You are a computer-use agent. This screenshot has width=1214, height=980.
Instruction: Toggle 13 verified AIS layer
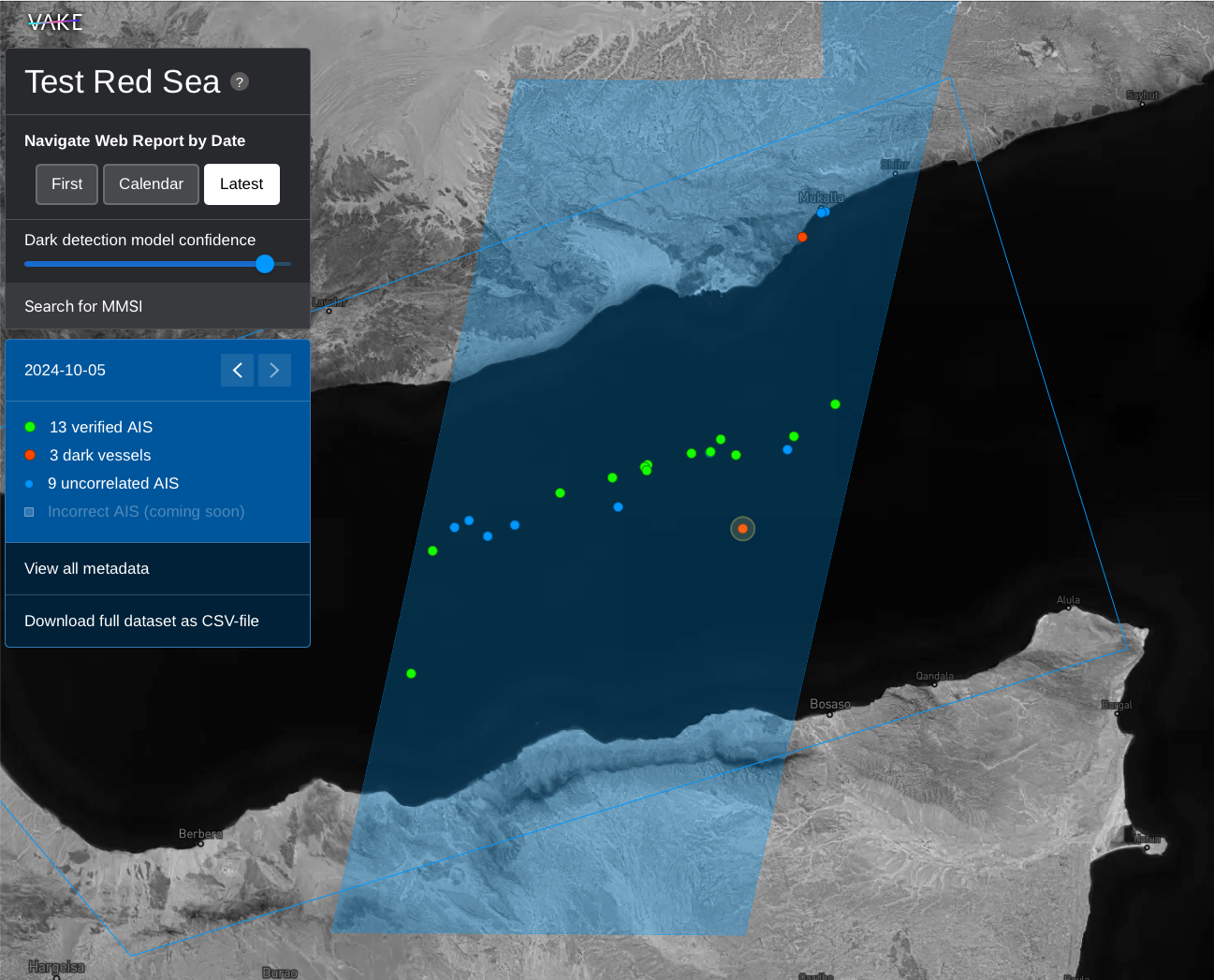coord(100,428)
